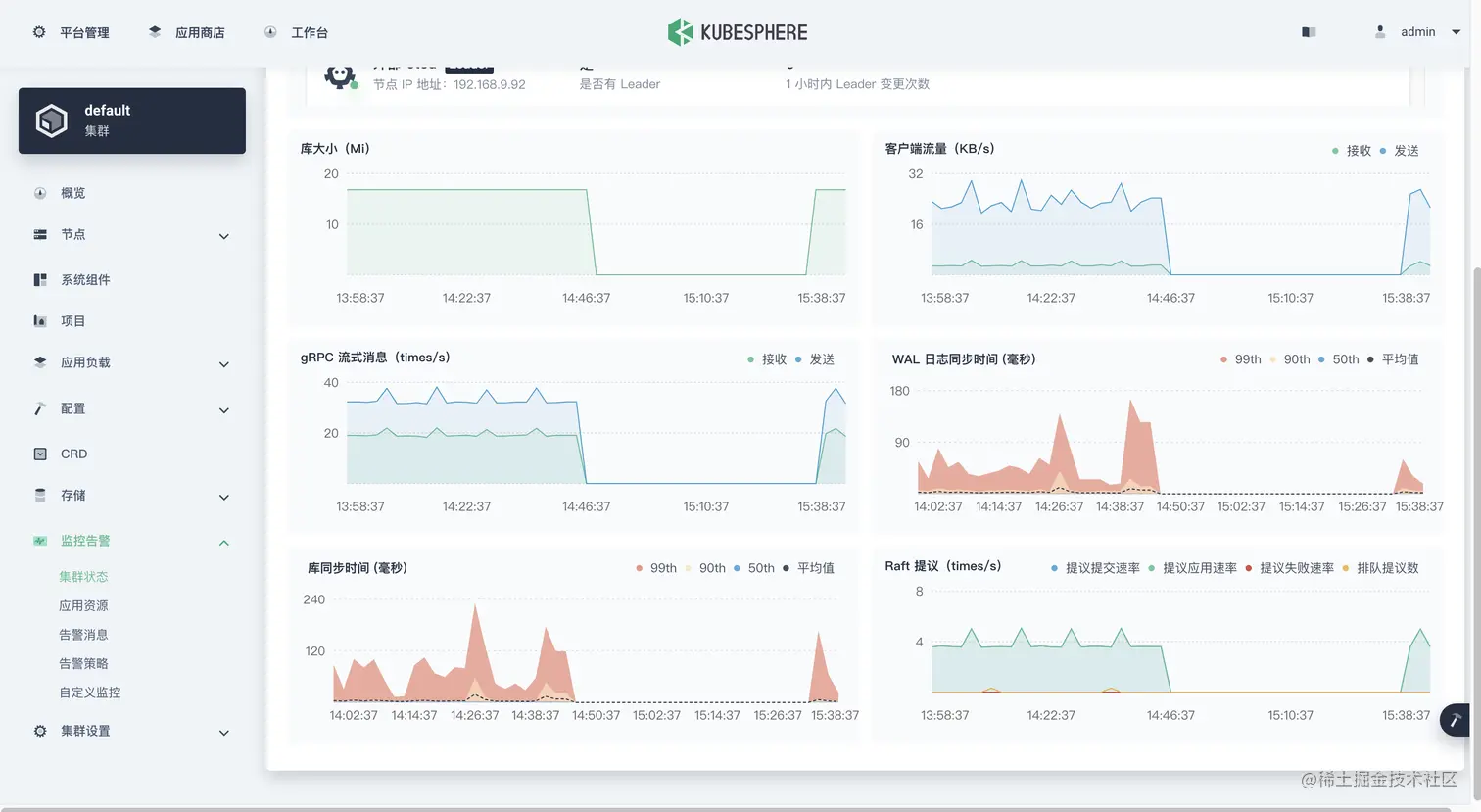This screenshot has width=1481, height=812.
Task: Click the 系统组件 components icon
Action: (40, 279)
